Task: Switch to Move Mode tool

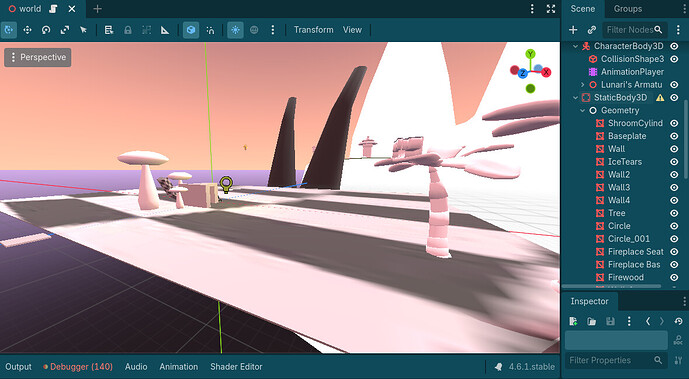Action: coord(27,30)
